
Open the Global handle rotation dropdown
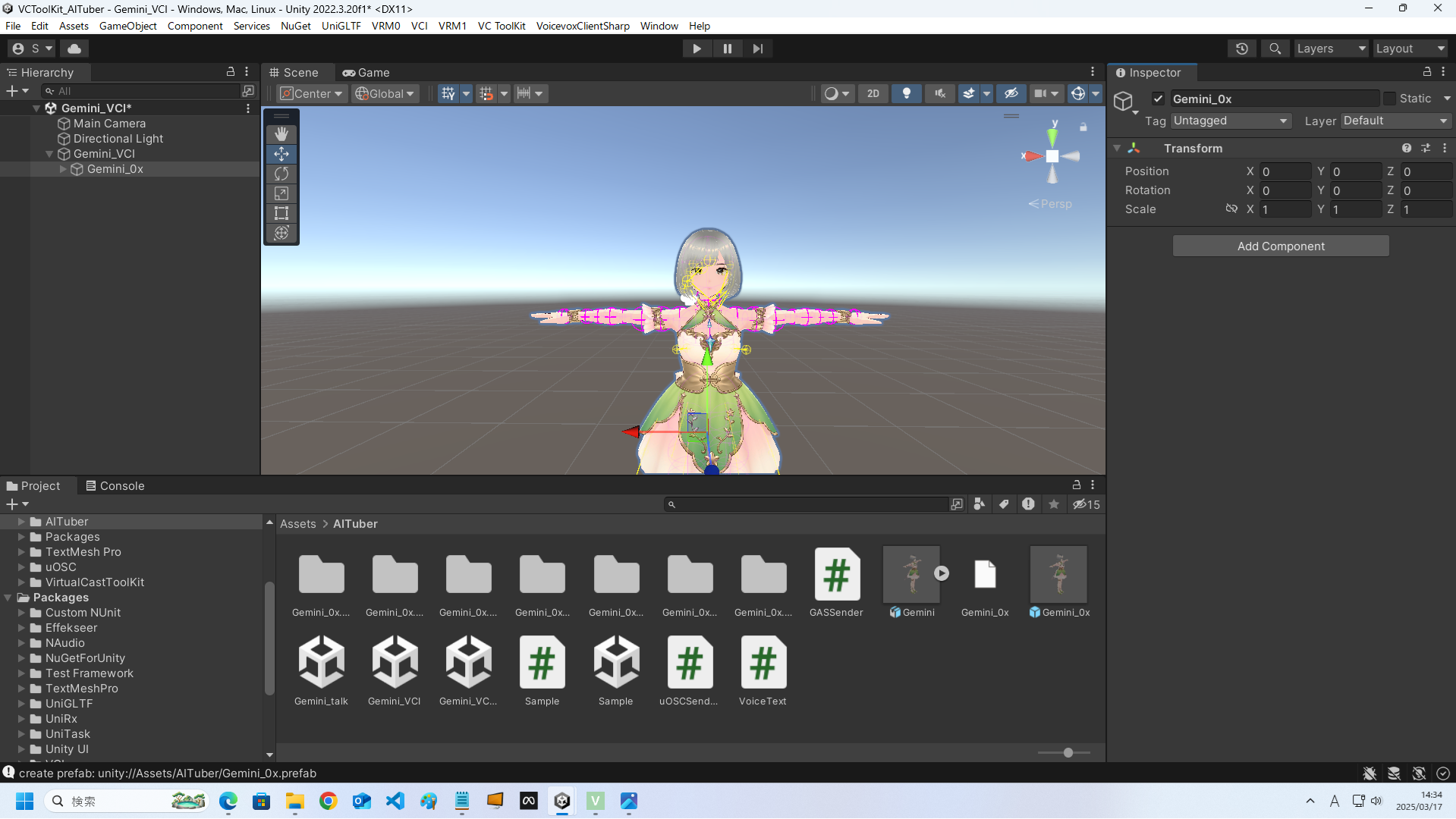click(x=385, y=93)
